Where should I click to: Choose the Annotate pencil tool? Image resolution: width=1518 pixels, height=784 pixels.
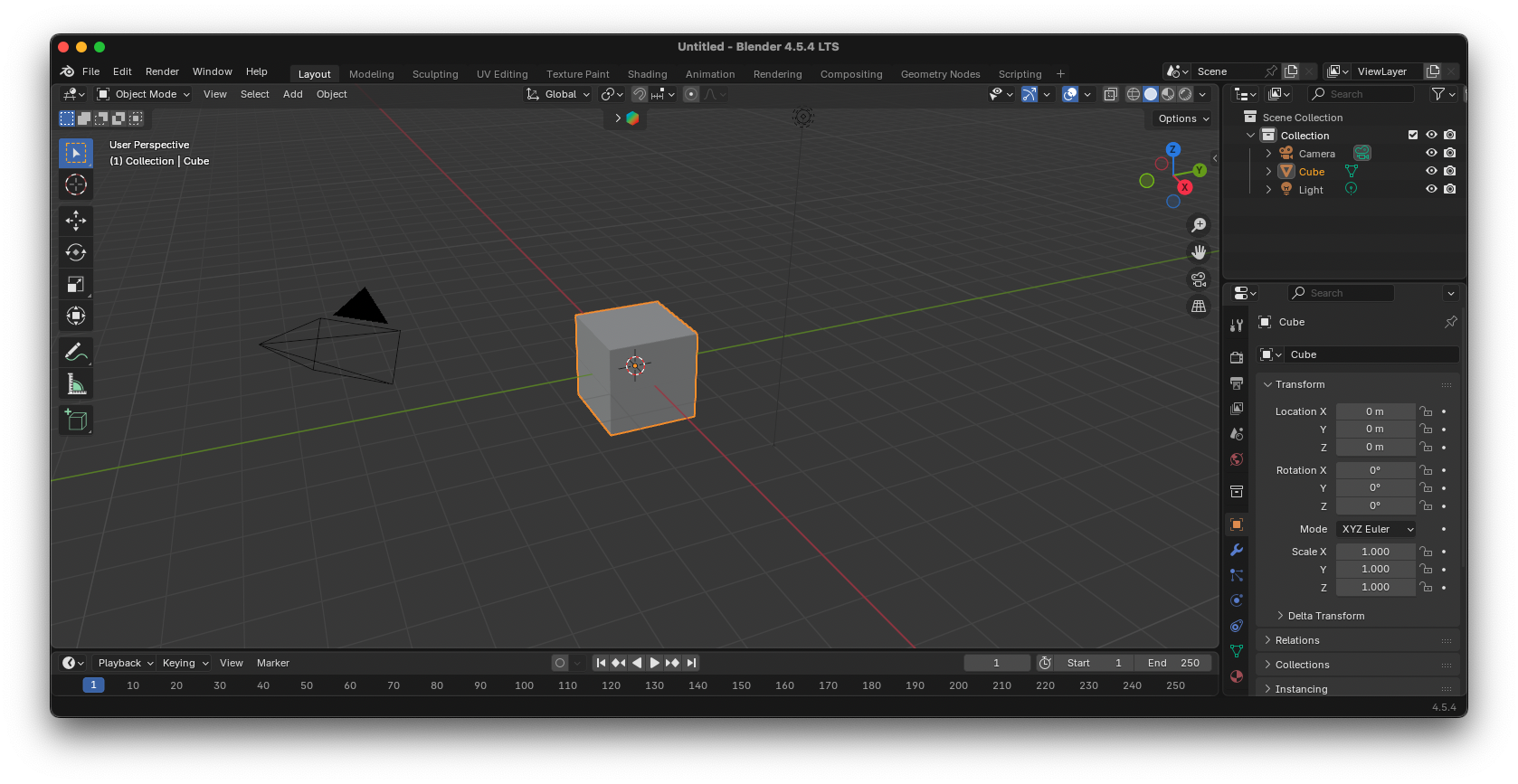(76, 352)
